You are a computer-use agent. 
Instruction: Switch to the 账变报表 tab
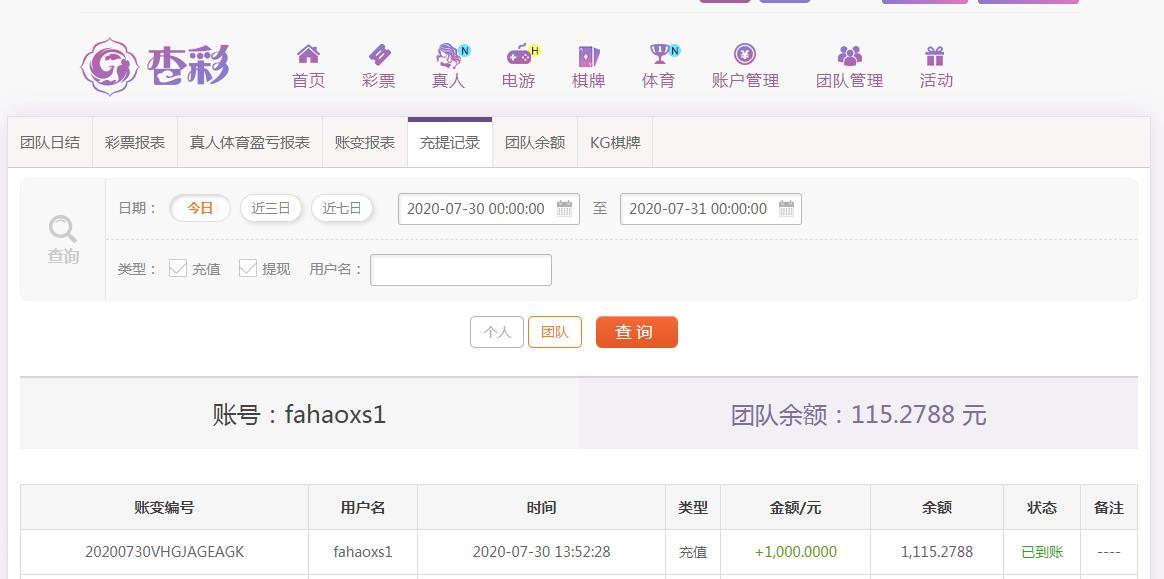365,143
